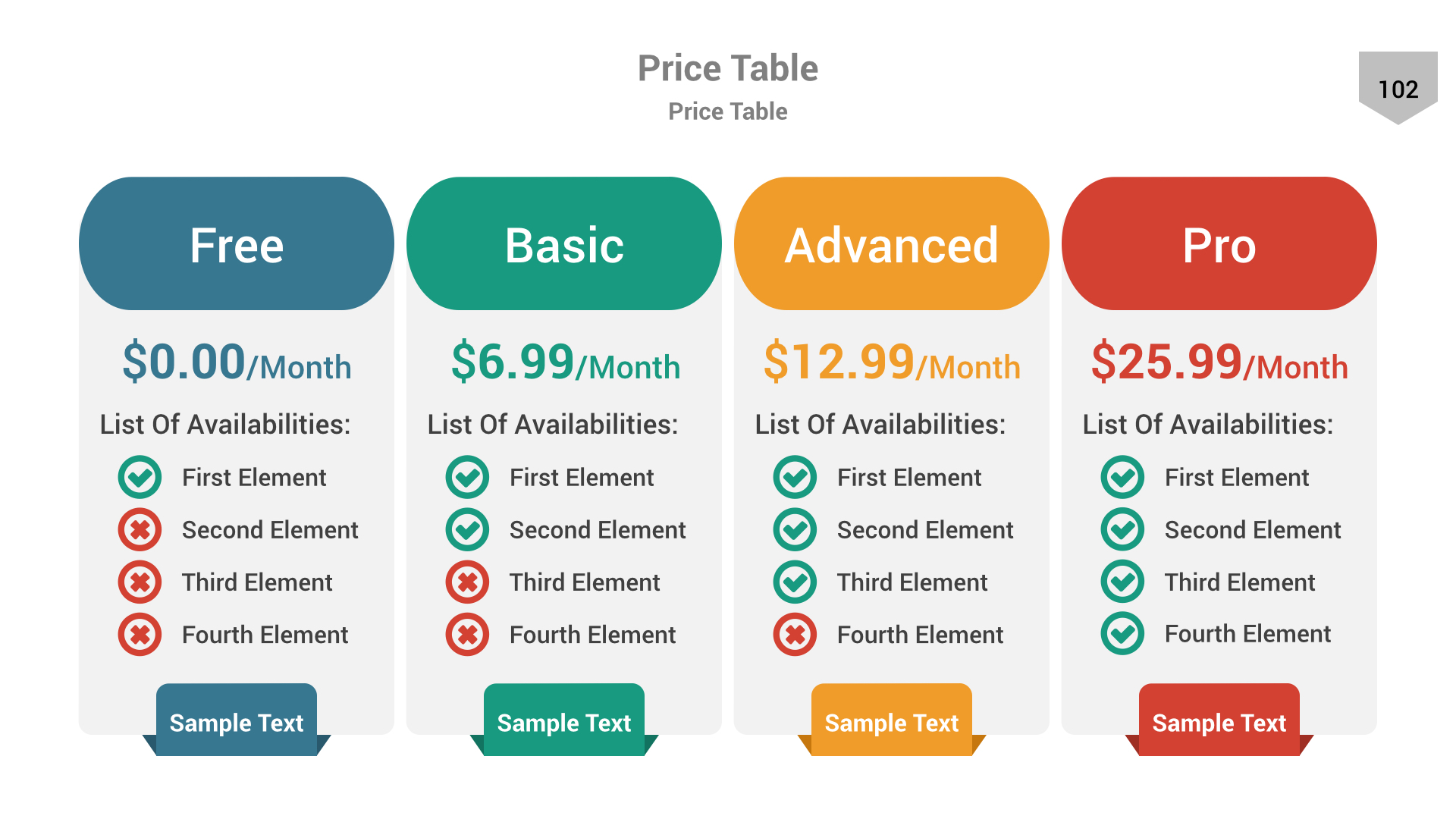This screenshot has width=1456, height=819.
Task: Click the green check icon beside Free plan's First Element
Action: (x=140, y=477)
